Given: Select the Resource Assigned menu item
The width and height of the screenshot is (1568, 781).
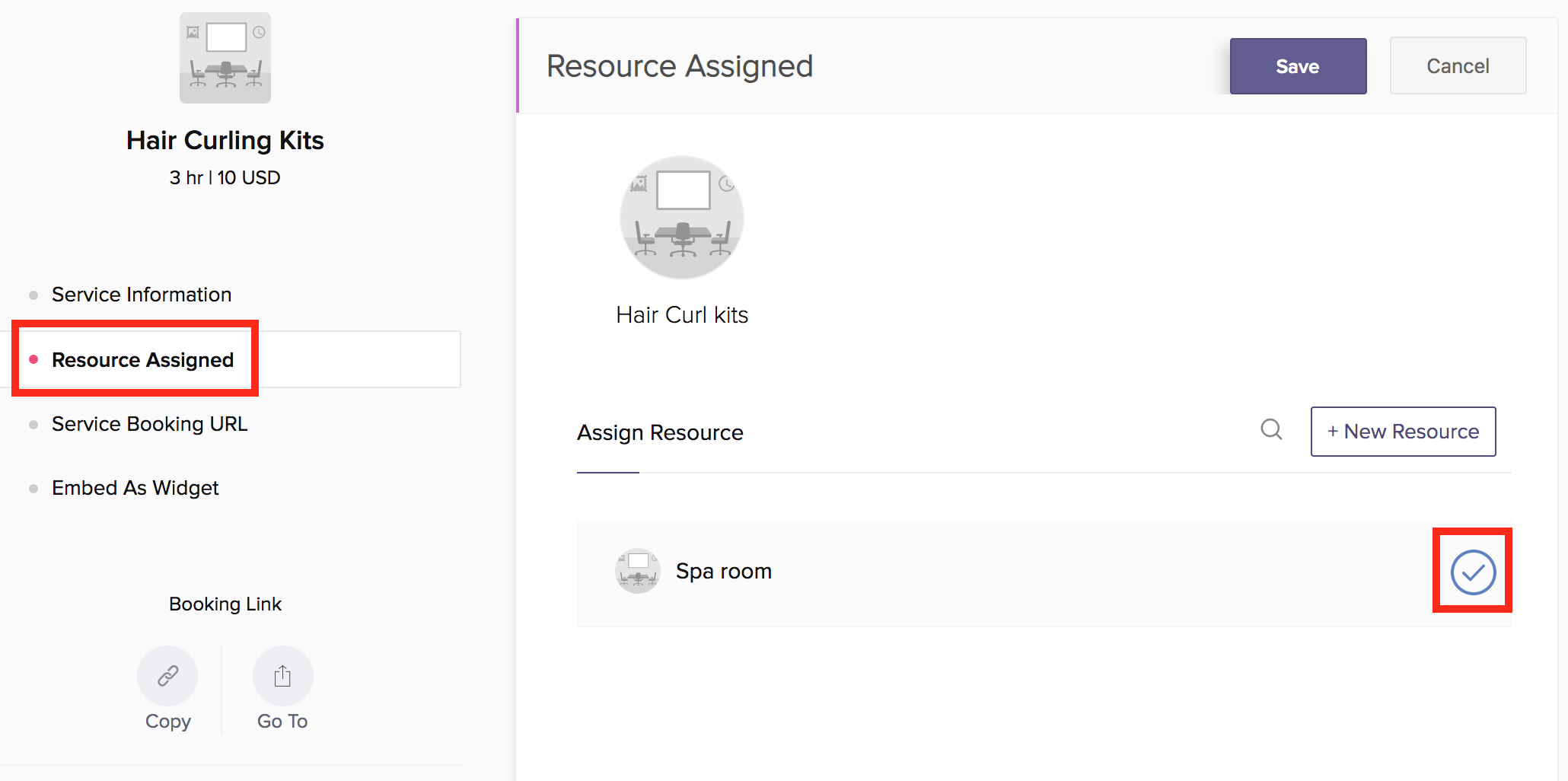Looking at the screenshot, I should click(x=142, y=360).
